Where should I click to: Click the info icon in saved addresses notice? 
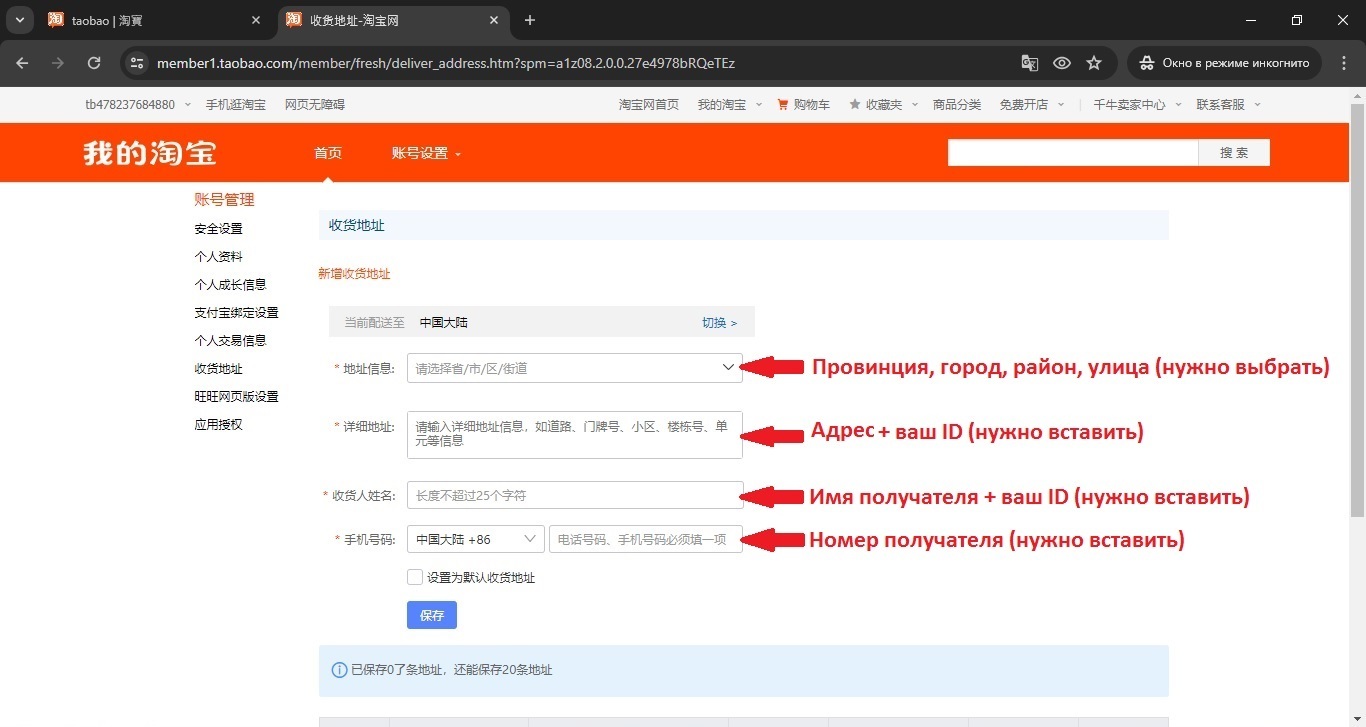coord(339,670)
